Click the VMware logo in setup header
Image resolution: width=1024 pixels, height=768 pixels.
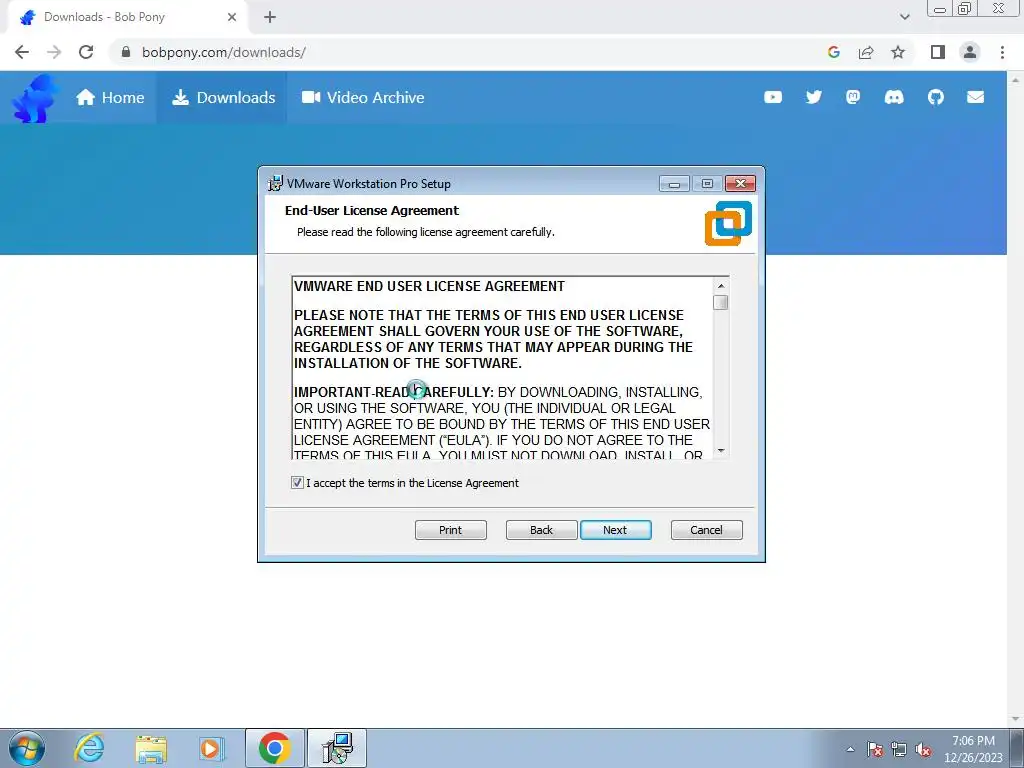click(728, 223)
